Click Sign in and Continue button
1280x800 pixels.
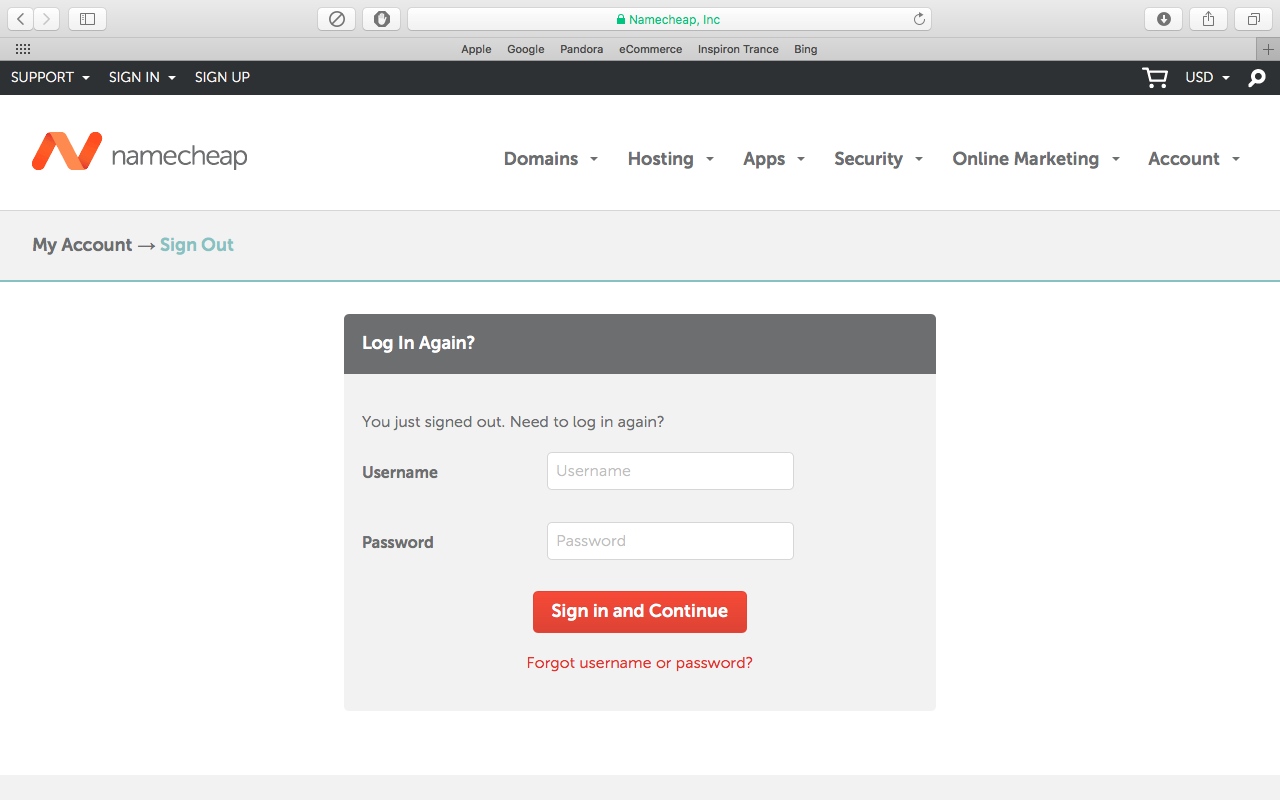[640, 612]
